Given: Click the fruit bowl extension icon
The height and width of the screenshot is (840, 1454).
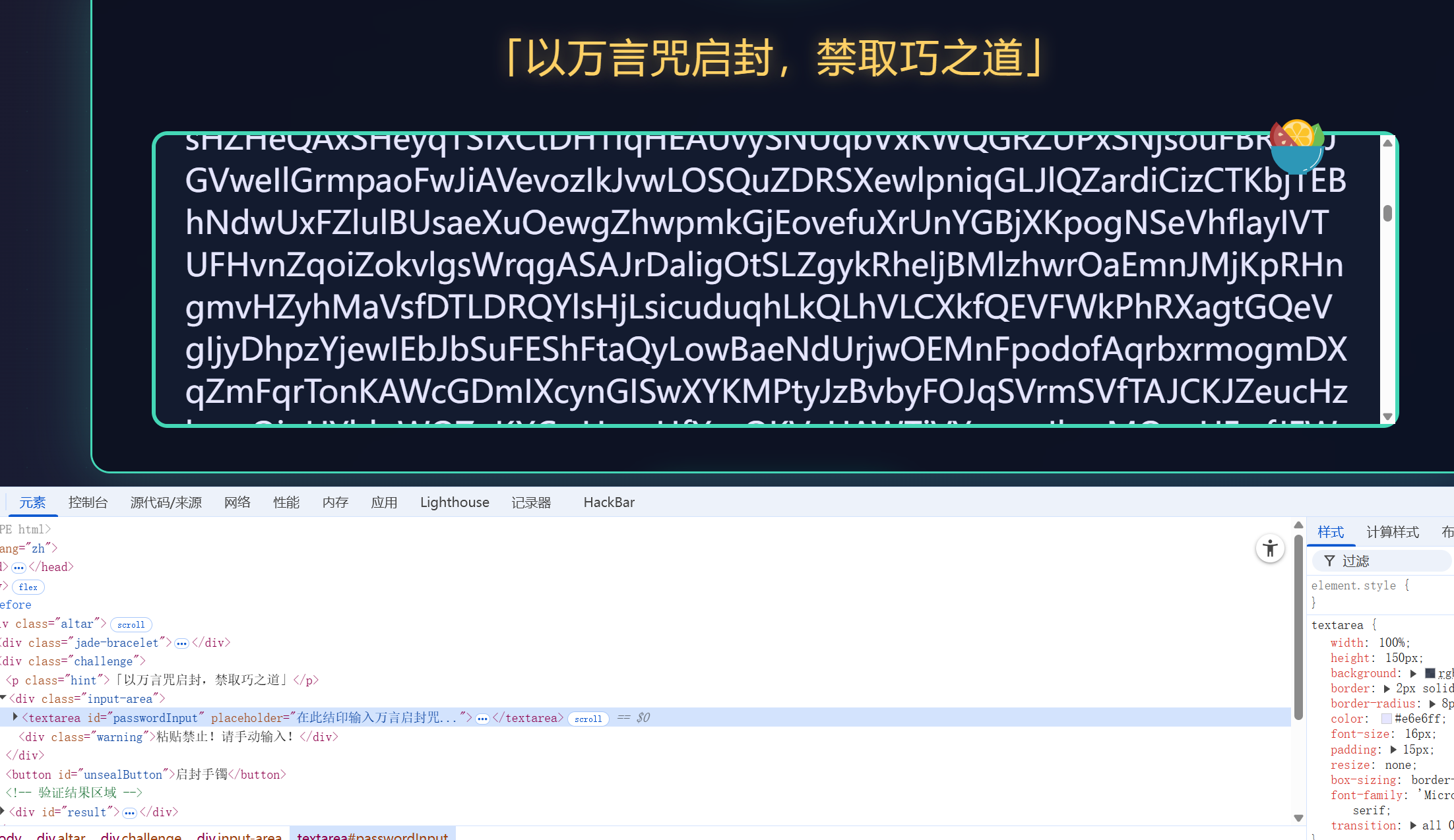Looking at the screenshot, I should (1297, 145).
